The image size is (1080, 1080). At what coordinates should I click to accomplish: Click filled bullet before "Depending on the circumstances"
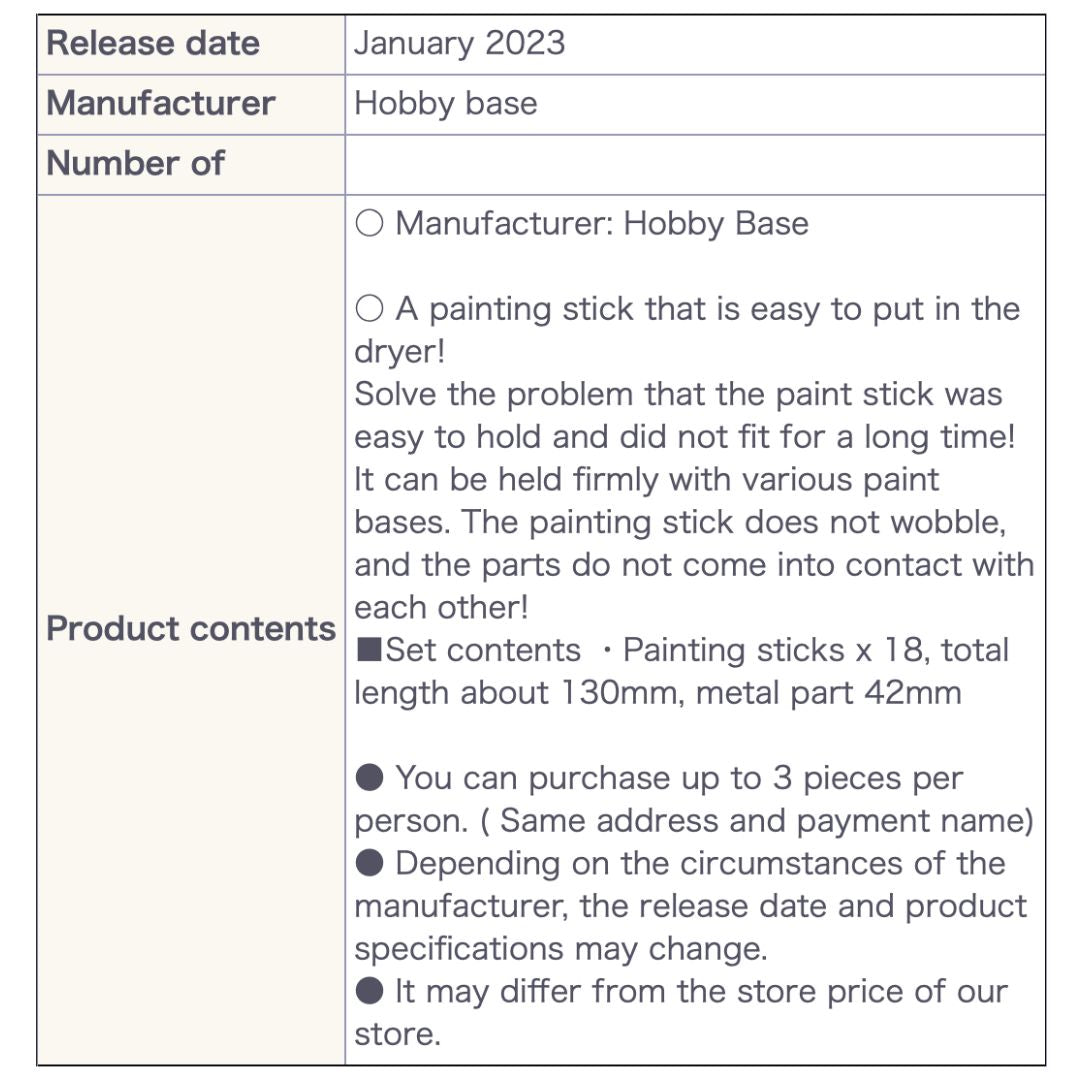[369, 863]
